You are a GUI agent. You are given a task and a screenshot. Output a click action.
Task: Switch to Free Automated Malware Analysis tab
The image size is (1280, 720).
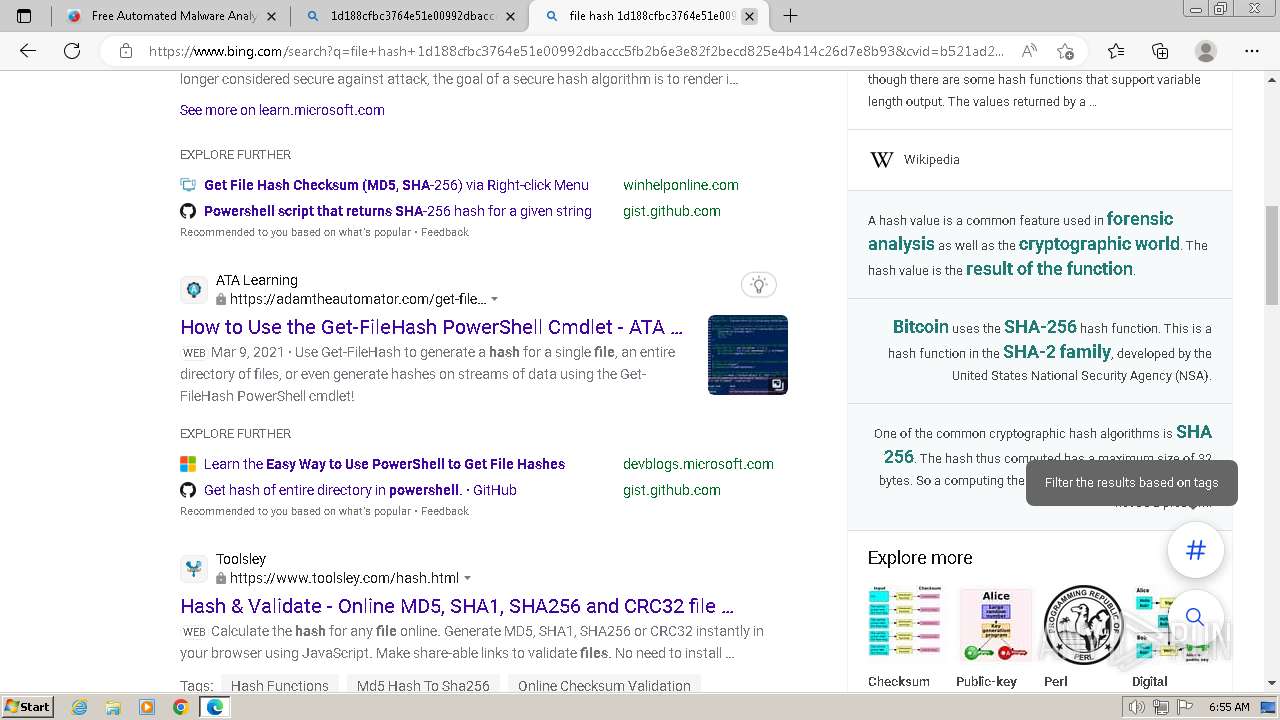click(x=171, y=16)
